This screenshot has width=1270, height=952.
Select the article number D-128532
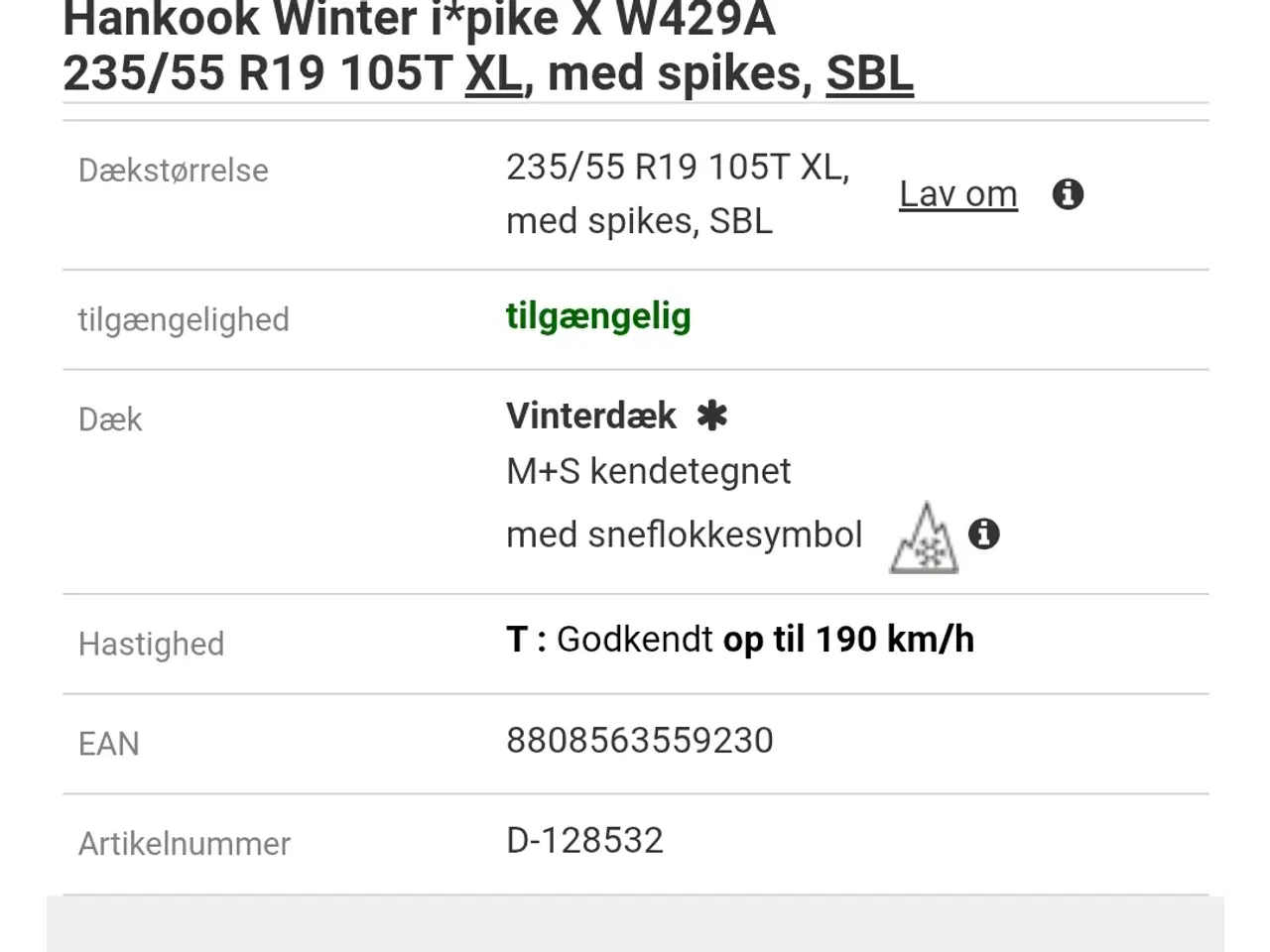(584, 841)
